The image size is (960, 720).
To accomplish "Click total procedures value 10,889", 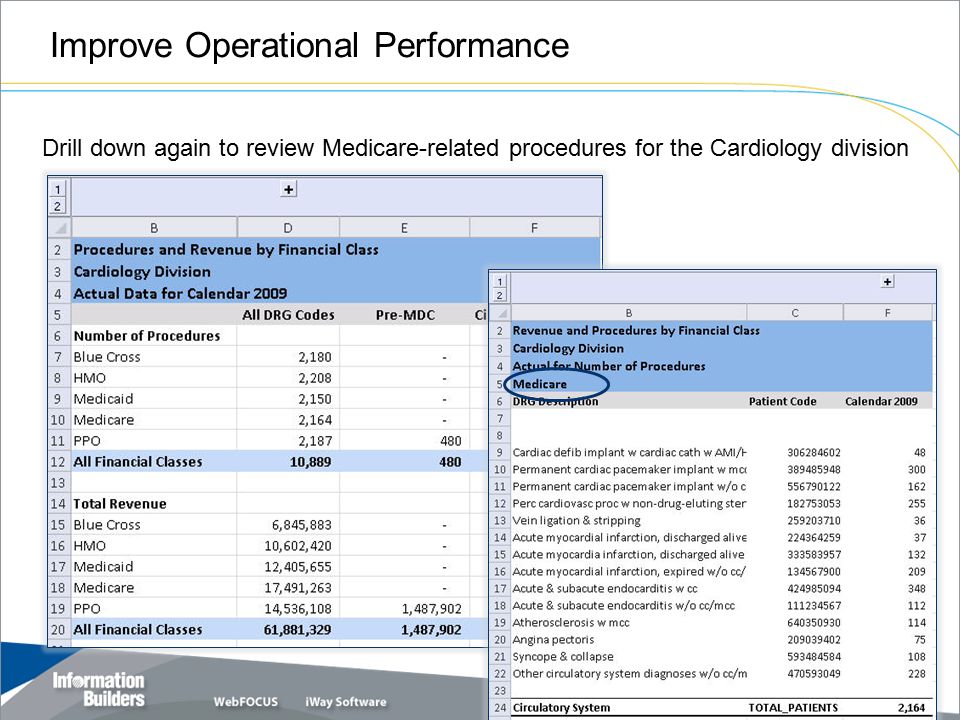I will [x=310, y=462].
